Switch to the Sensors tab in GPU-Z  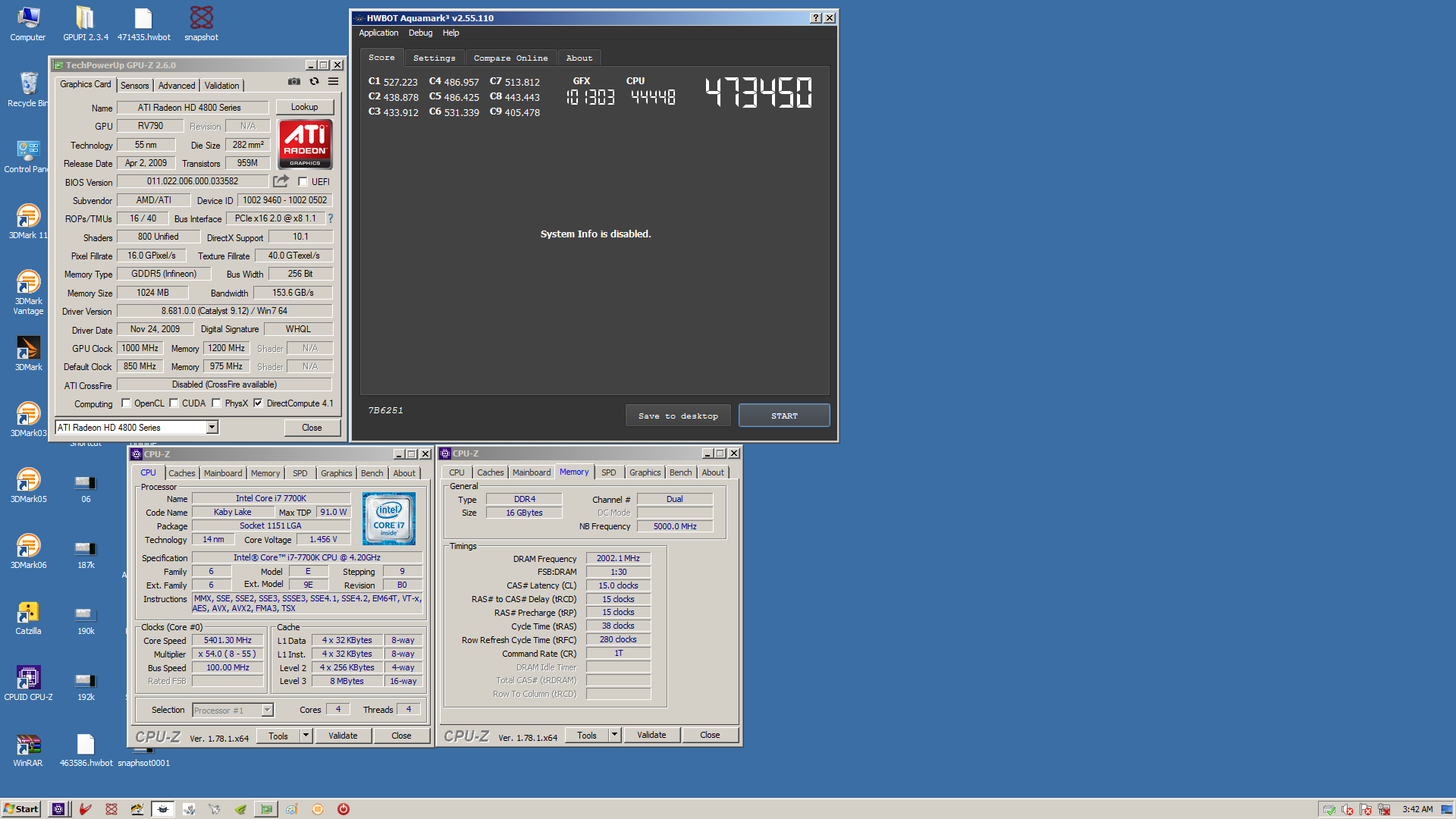(x=135, y=86)
